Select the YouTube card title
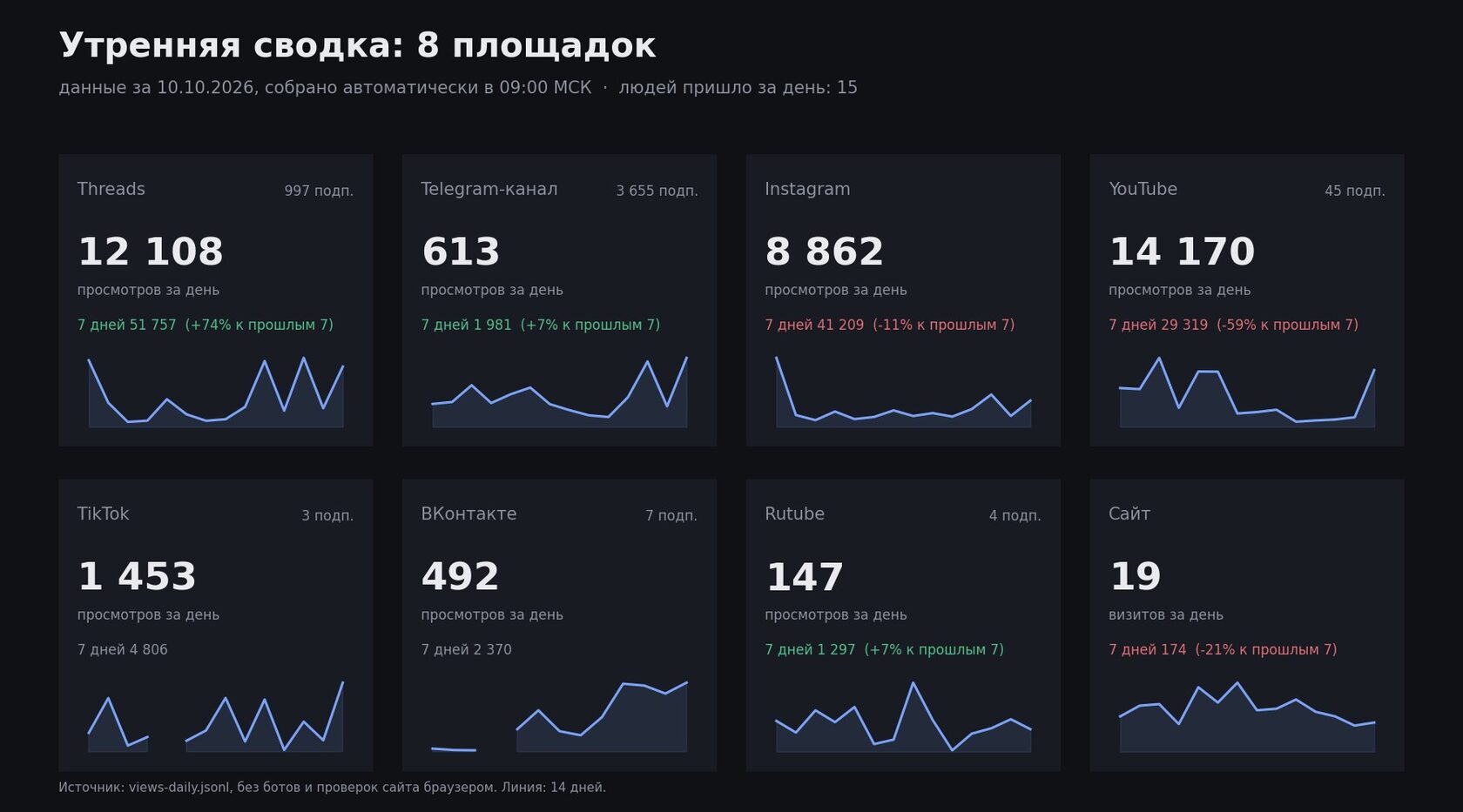Screen dimensions: 1463x812 pos(1143,189)
